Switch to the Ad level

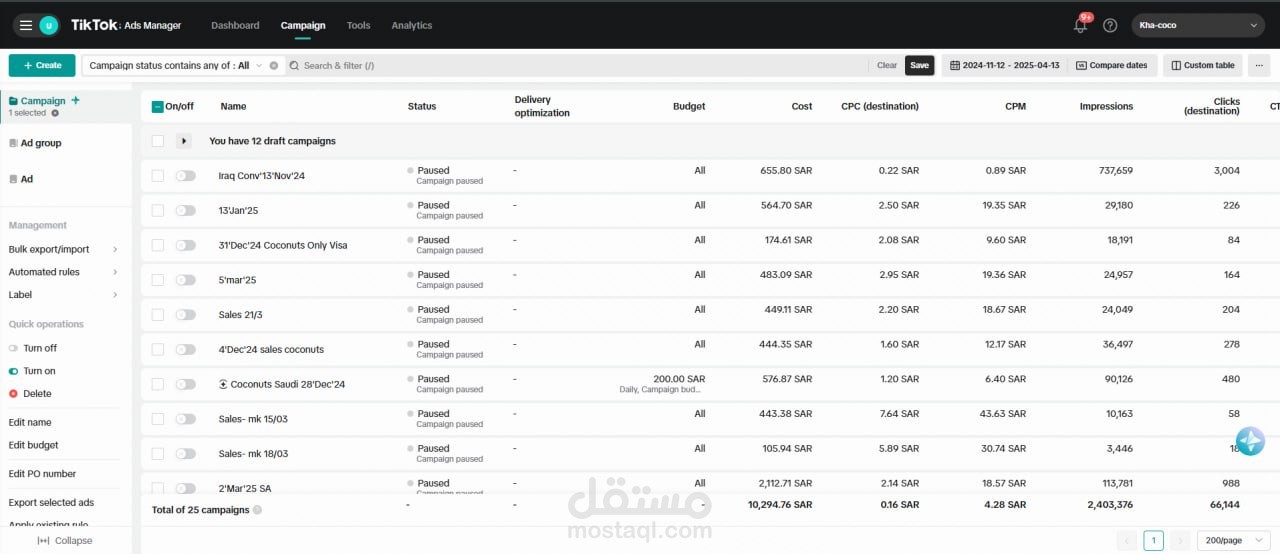(27, 179)
